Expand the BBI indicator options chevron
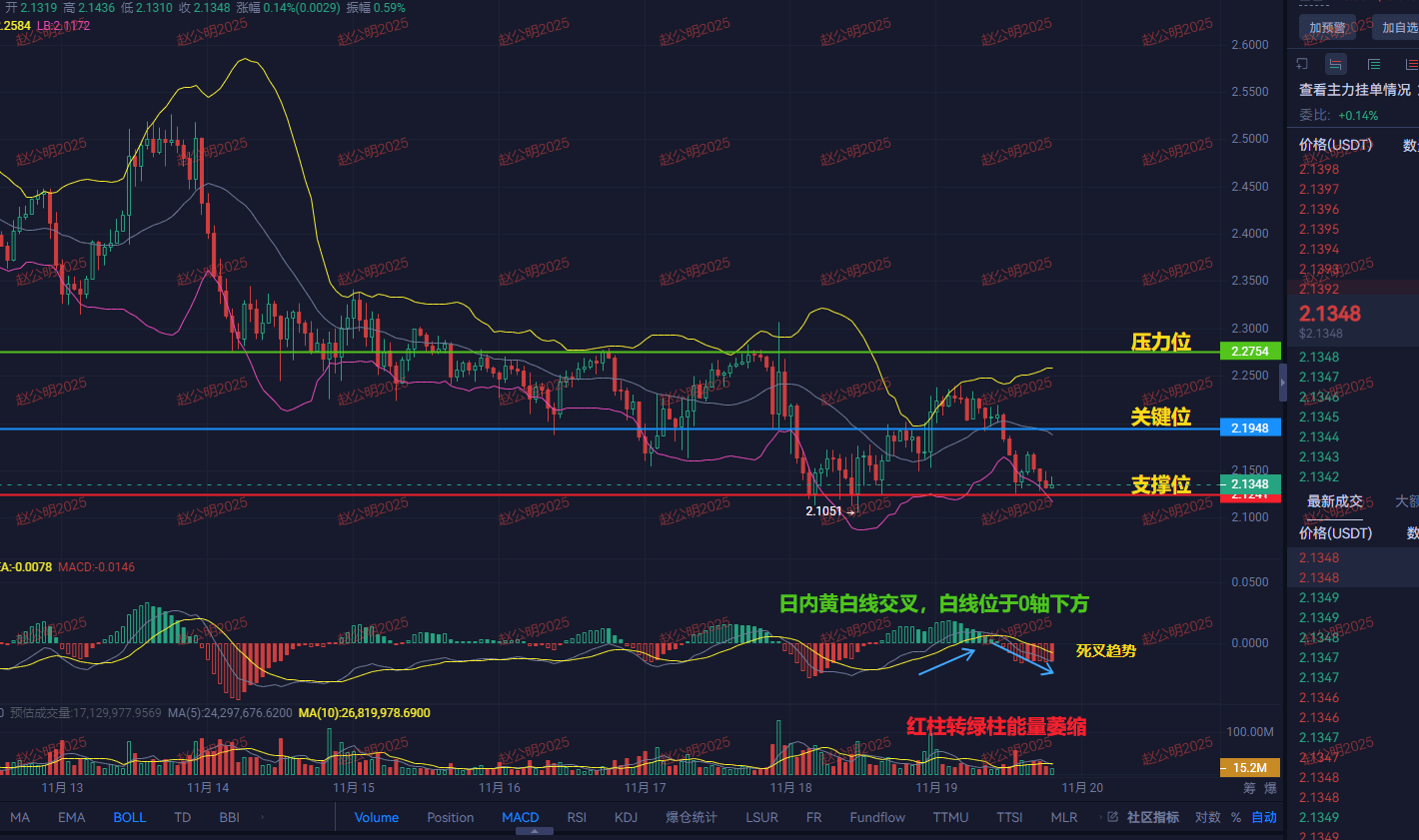Viewport: 1419px width, 840px height. tap(262, 817)
